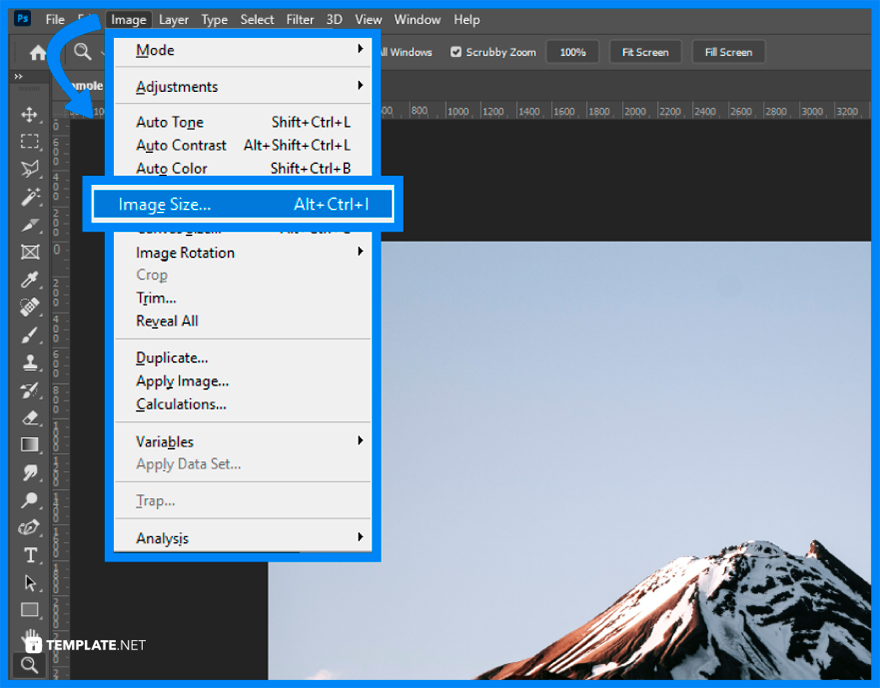Select the Zoom tool at the toolbar bottom
The height and width of the screenshot is (688, 880).
(29, 665)
